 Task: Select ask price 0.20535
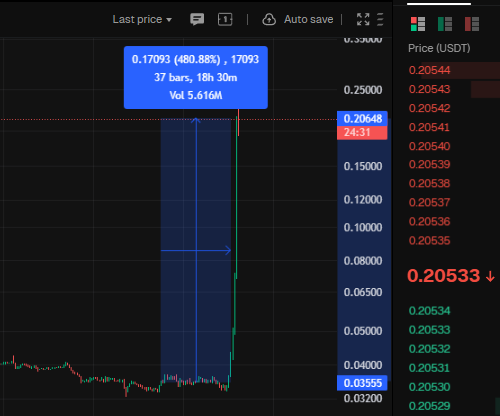tap(429, 241)
